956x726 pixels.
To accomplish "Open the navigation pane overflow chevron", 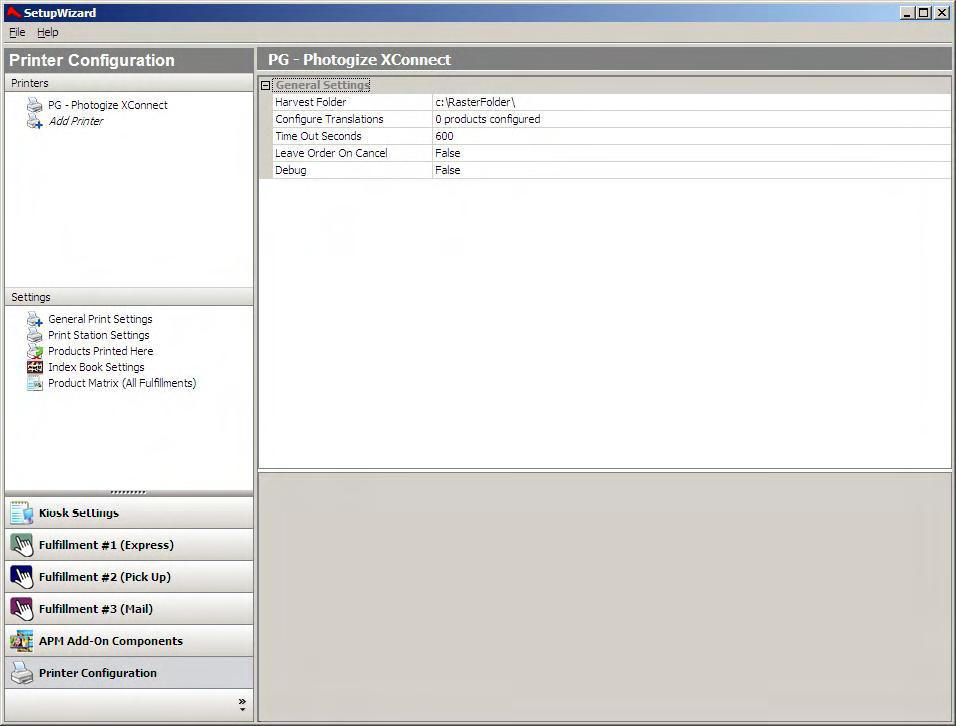I will (x=242, y=704).
